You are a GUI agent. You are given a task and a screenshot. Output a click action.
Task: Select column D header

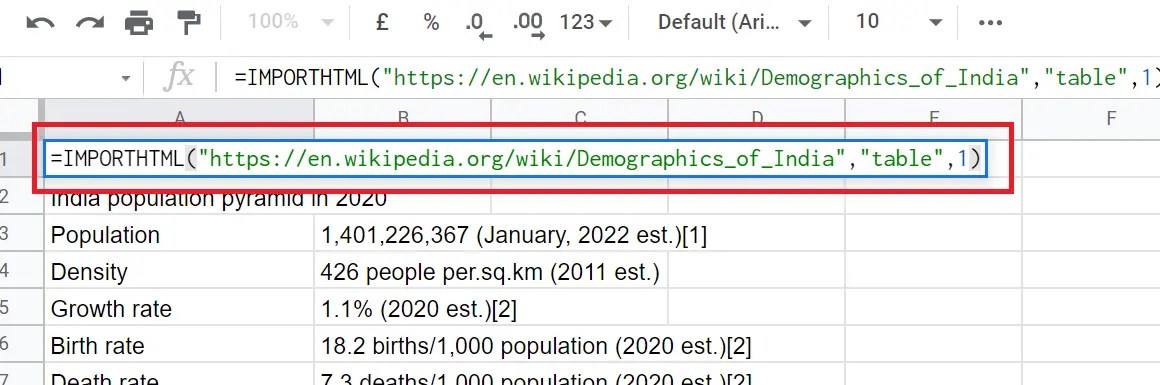(x=756, y=117)
